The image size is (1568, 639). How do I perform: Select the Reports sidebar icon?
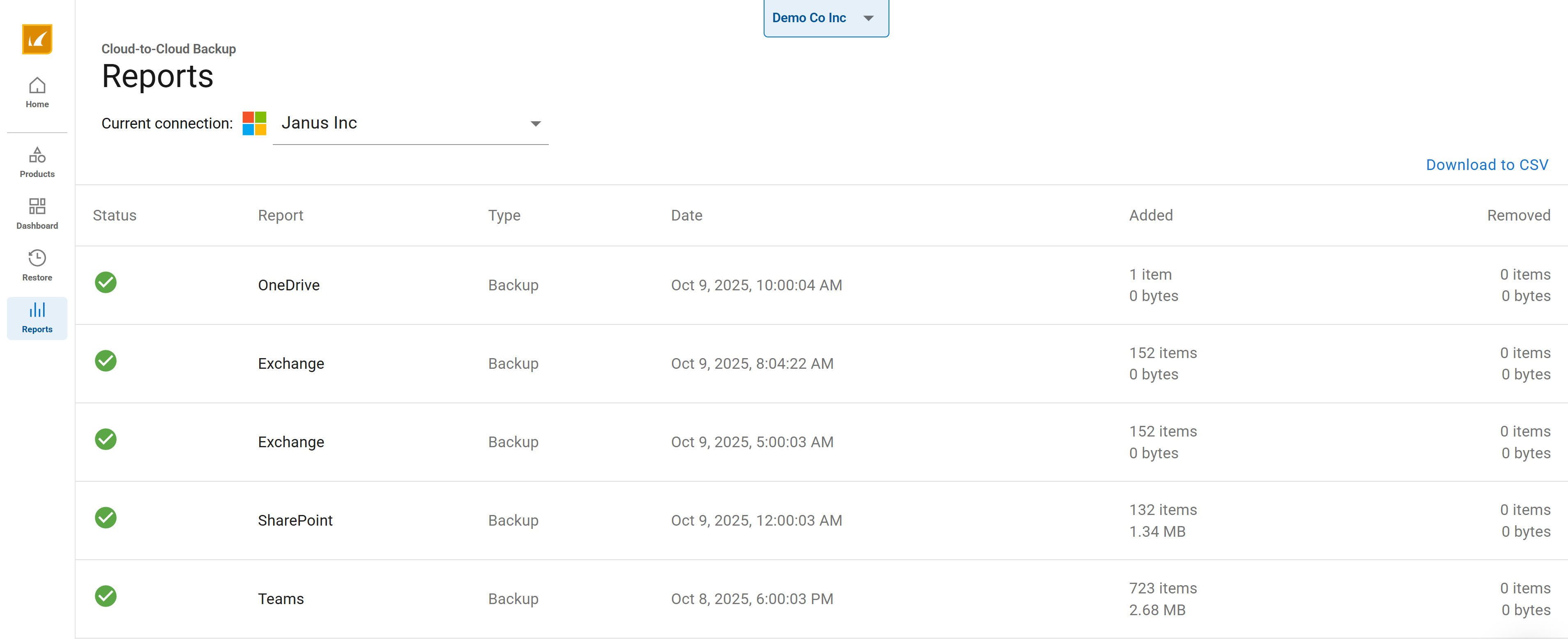(37, 317)
